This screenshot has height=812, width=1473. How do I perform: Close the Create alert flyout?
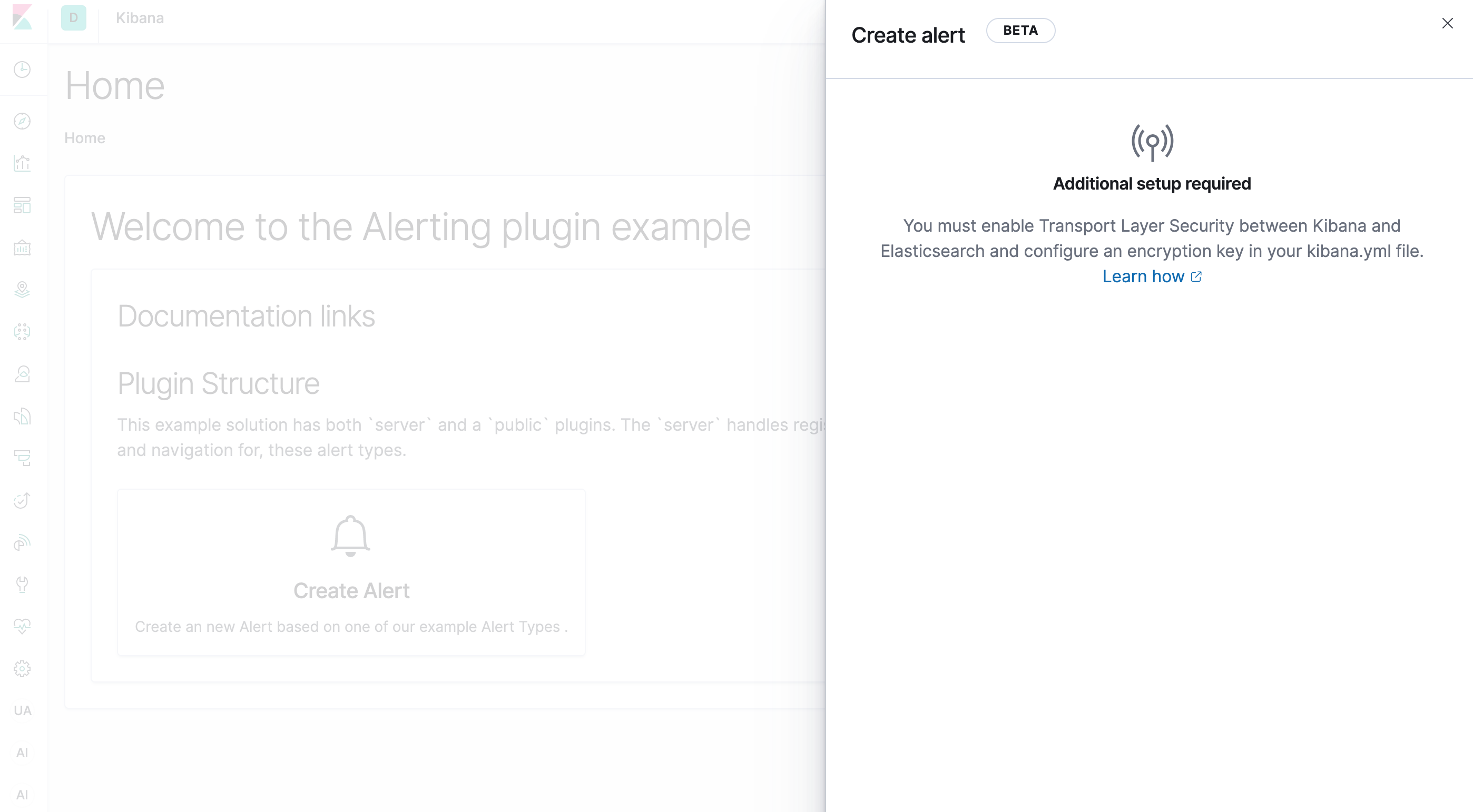point(1447,23)
